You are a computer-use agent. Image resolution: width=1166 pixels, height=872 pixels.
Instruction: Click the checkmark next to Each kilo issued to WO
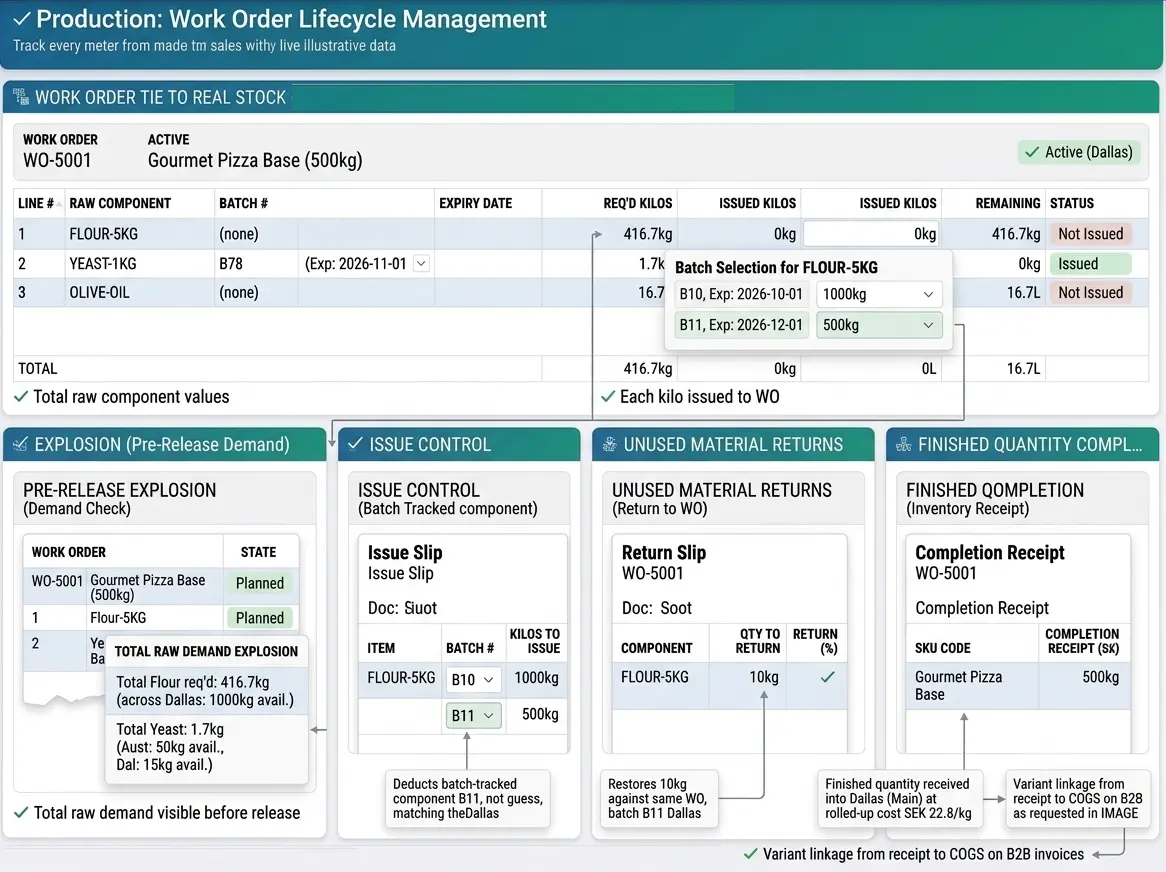coord(608,396)
